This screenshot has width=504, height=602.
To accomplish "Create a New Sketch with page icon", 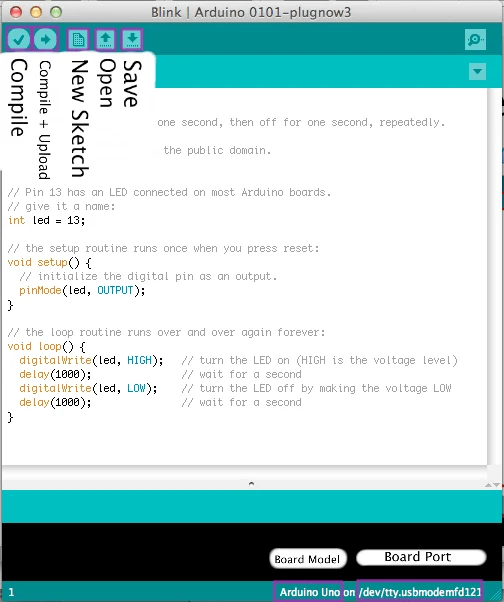I will pyautogui.click(x=78, y=39).
